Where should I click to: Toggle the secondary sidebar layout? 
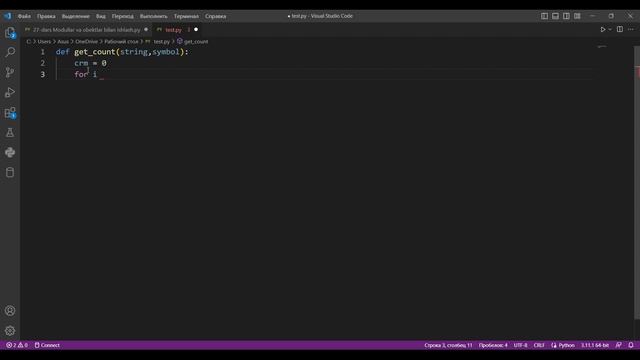coord(566,16)
